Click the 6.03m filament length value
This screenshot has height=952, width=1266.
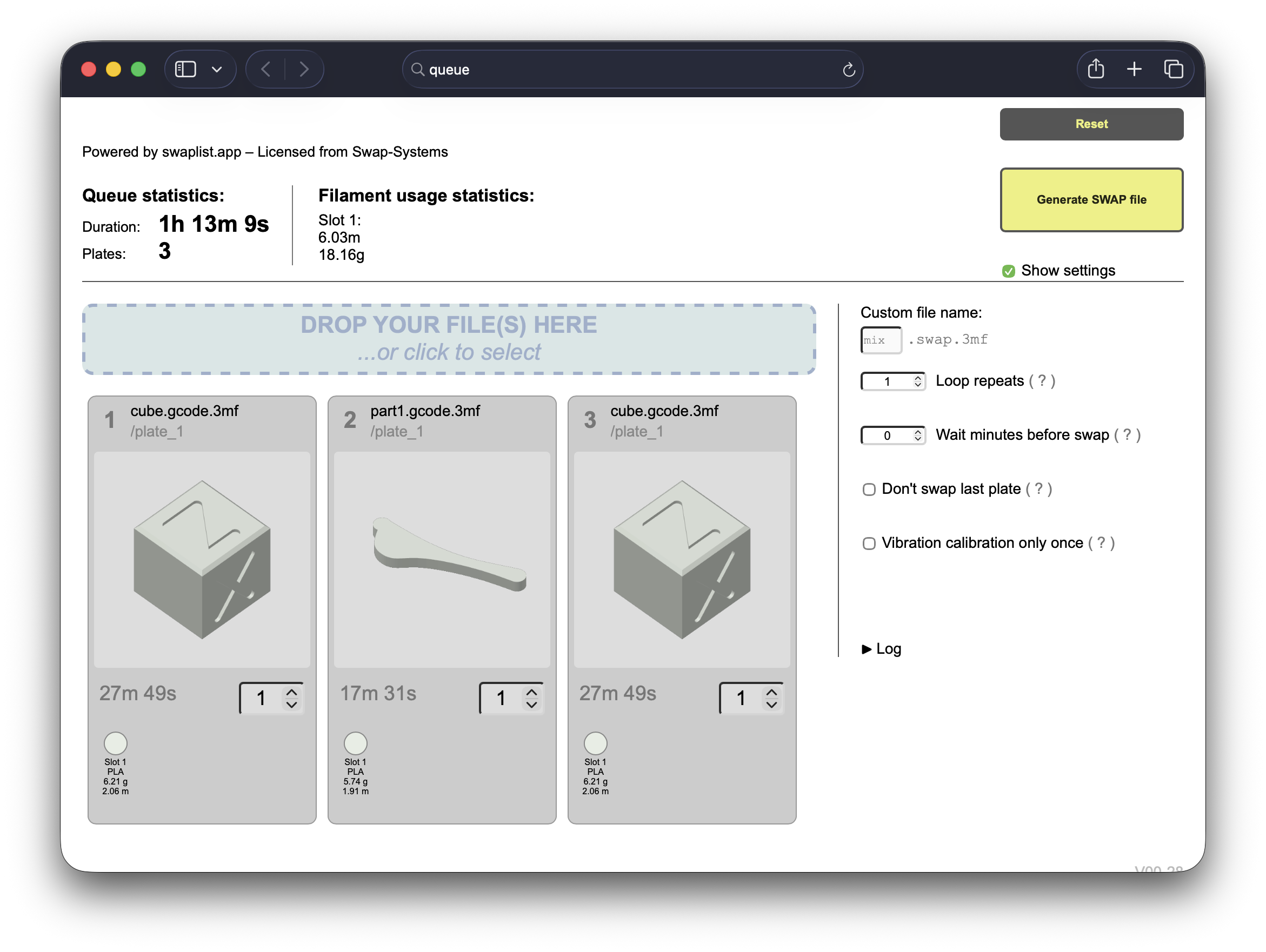pyautogui.click(x=339, y=237)
